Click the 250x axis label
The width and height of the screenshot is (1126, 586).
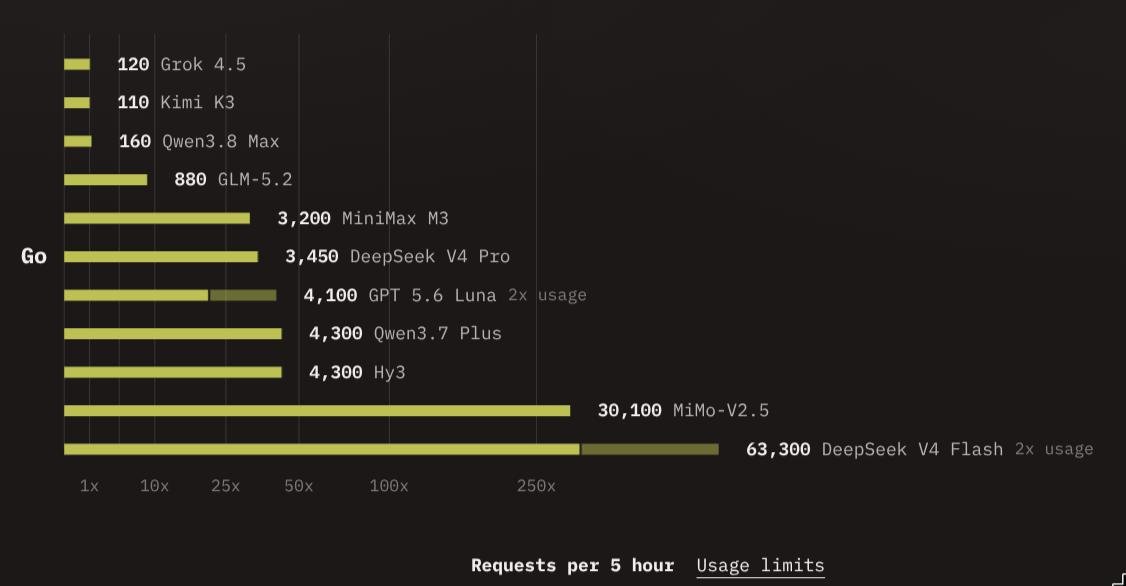coord(536,486)
